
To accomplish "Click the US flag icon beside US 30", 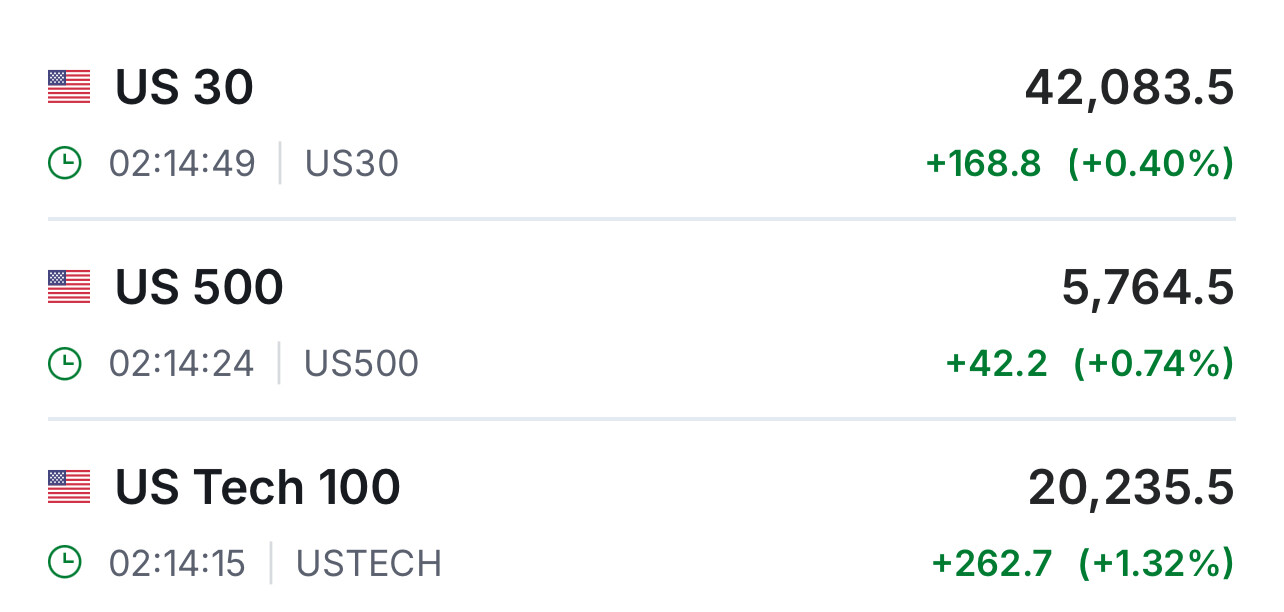I will coord(69,87).
